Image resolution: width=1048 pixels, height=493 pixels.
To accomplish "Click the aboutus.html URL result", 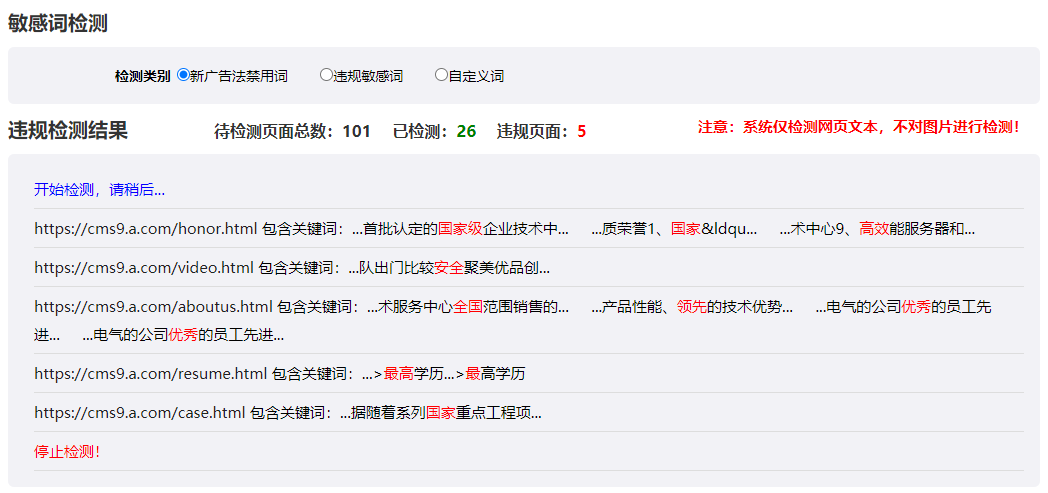I will click(153, 306).
